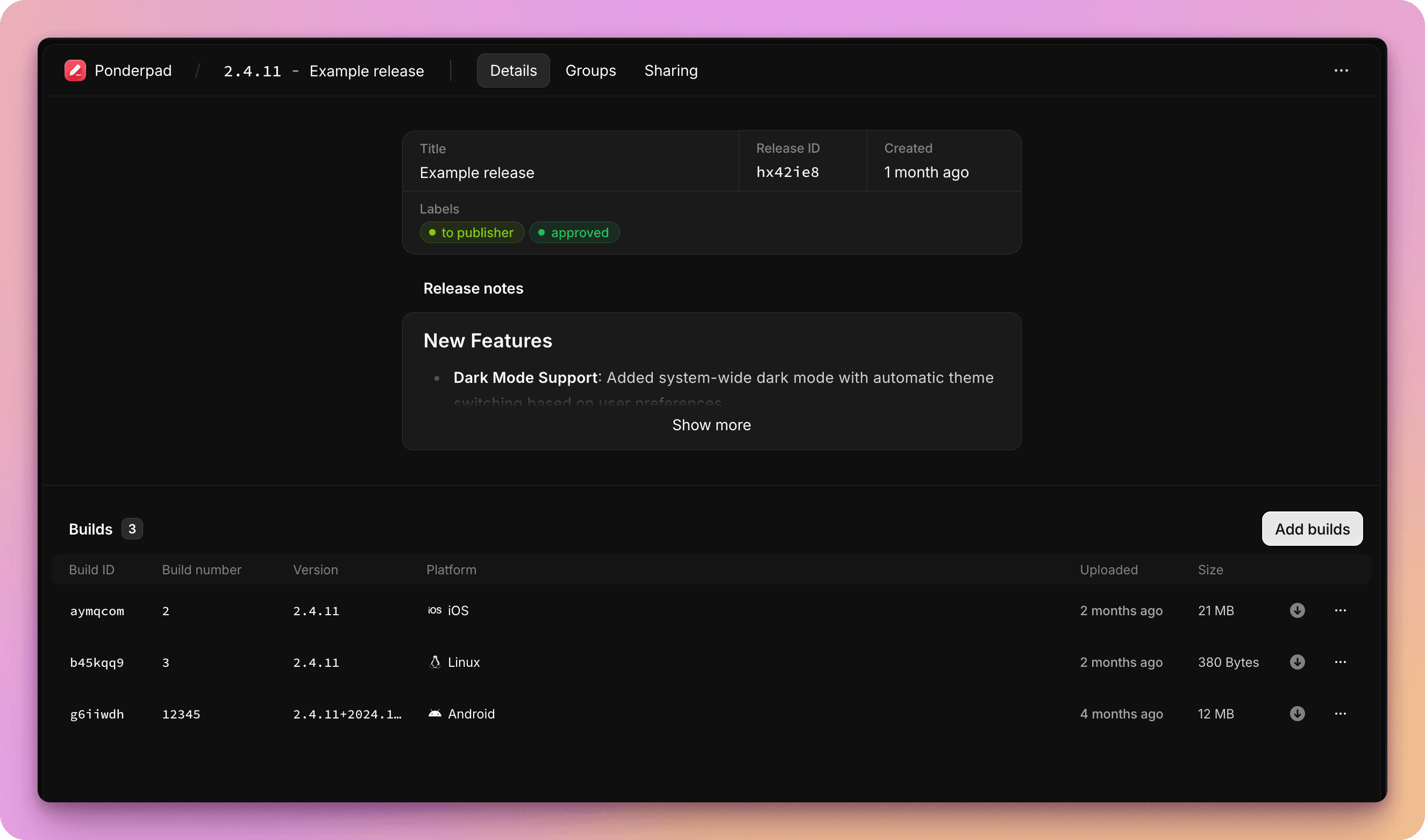The height and width of the screenshot is (840, 1425).
Task: Download the Linux build using the arrow icon
Action: pos(1296,661)
